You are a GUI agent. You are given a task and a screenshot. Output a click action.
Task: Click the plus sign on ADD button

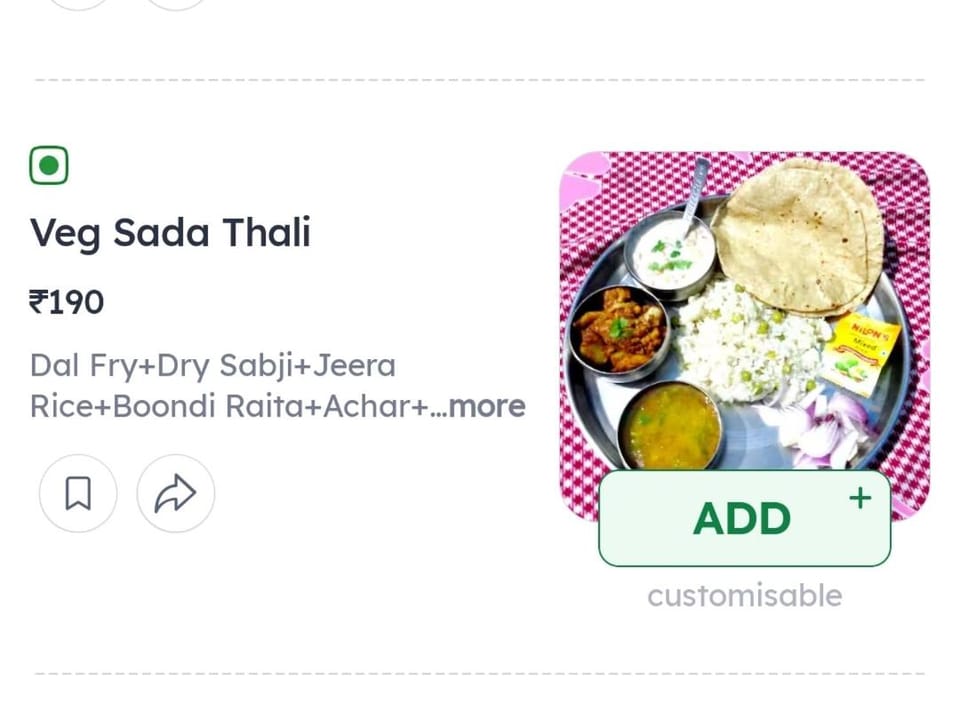[860, 498]
